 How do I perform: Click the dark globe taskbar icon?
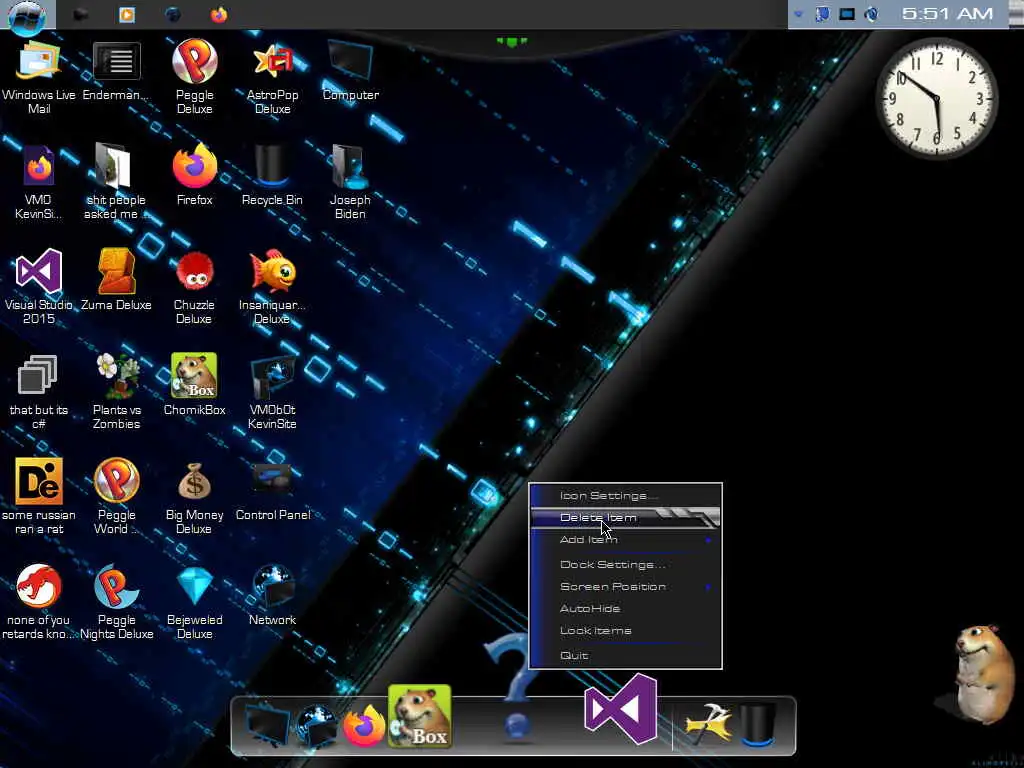(172, 14)
